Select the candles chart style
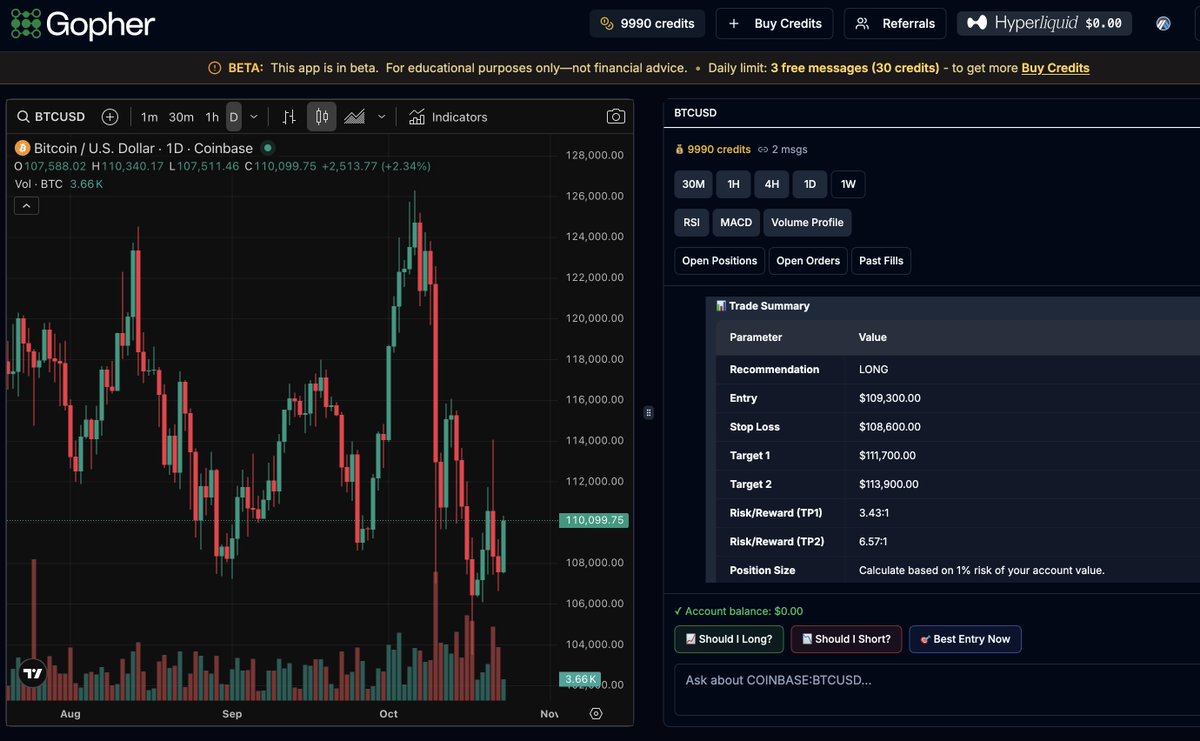1200x741 pixels. (321, 117)
